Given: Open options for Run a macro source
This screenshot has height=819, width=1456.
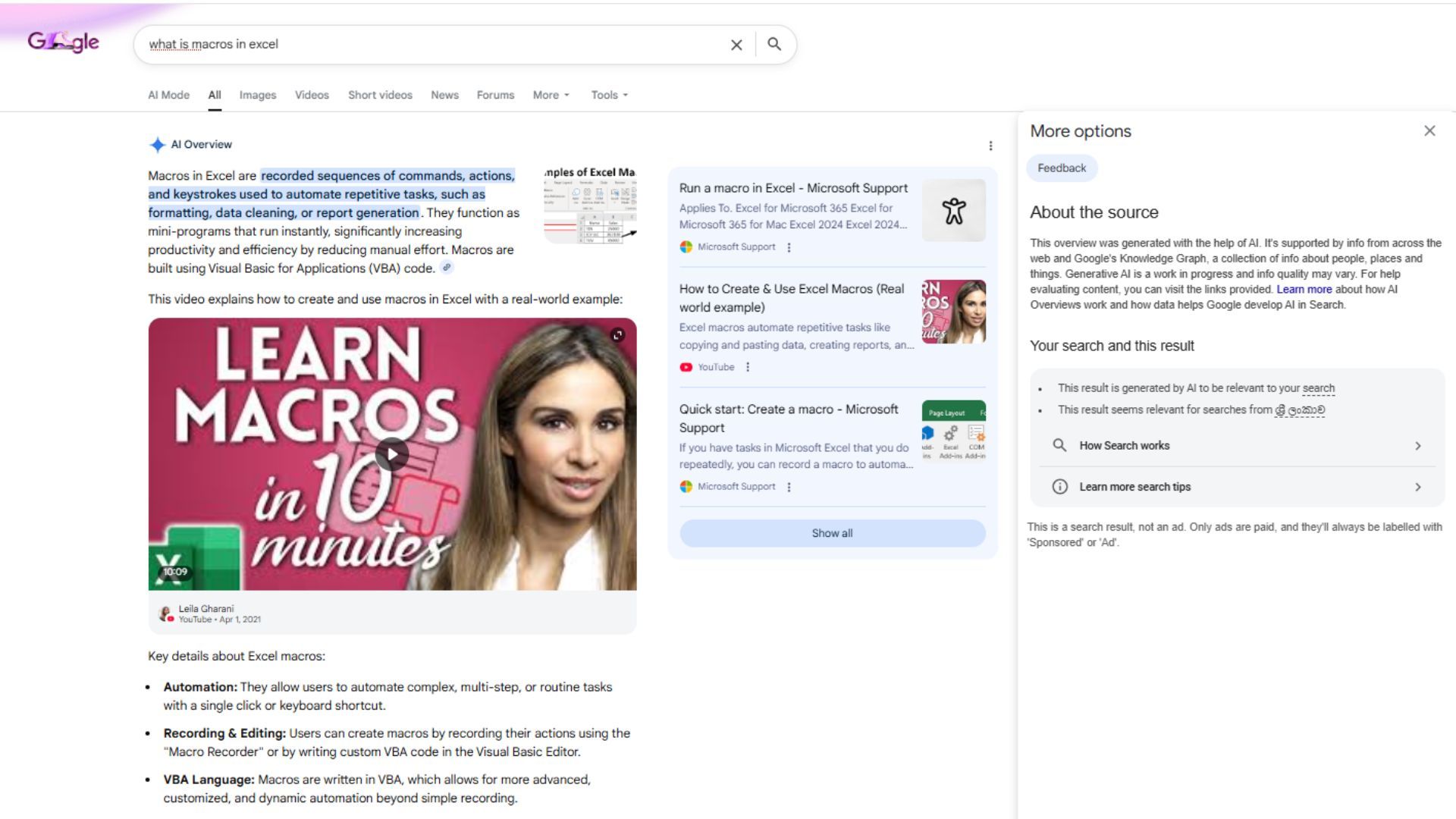Looking at the screenshot, I should click(x=789, y=247).
